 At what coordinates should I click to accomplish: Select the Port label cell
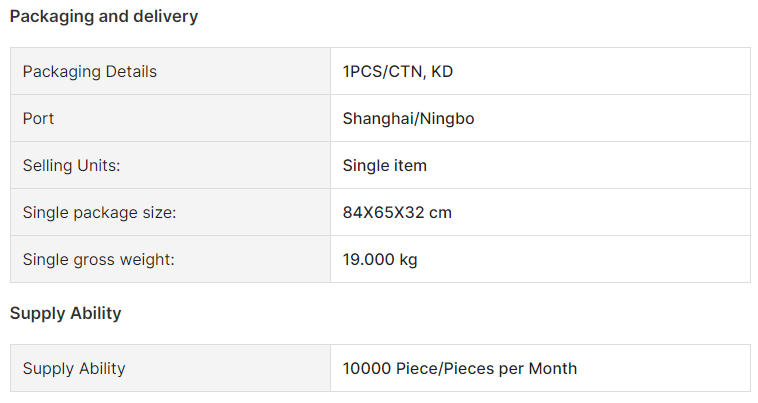point(170,118)
